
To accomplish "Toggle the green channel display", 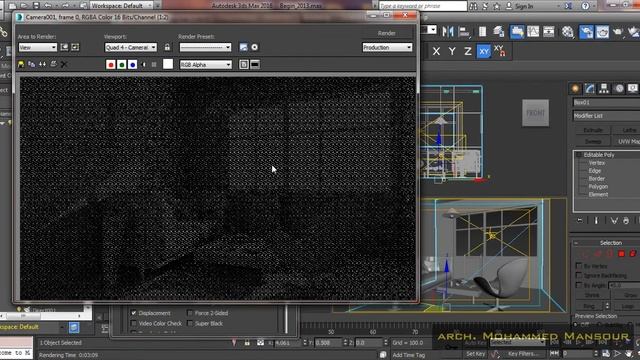I will [122, 64].
